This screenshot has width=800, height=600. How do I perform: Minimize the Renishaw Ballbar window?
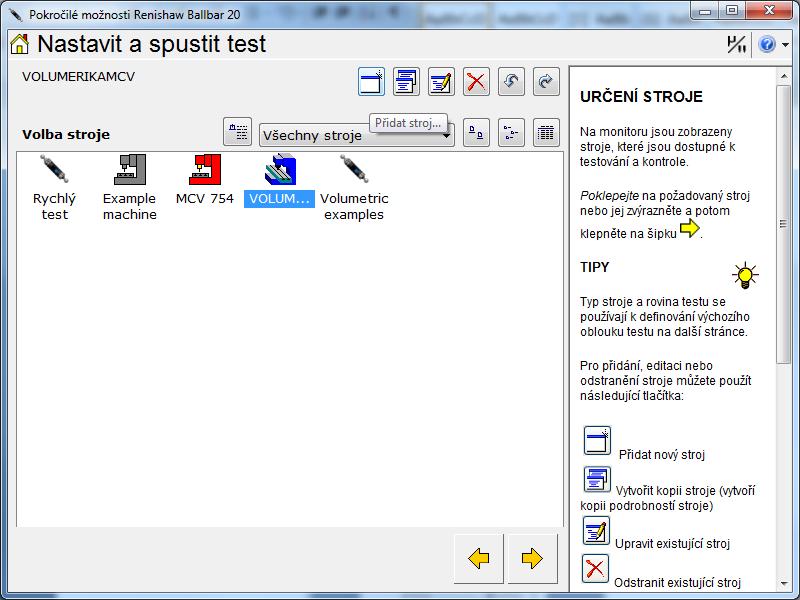[706, 10]
